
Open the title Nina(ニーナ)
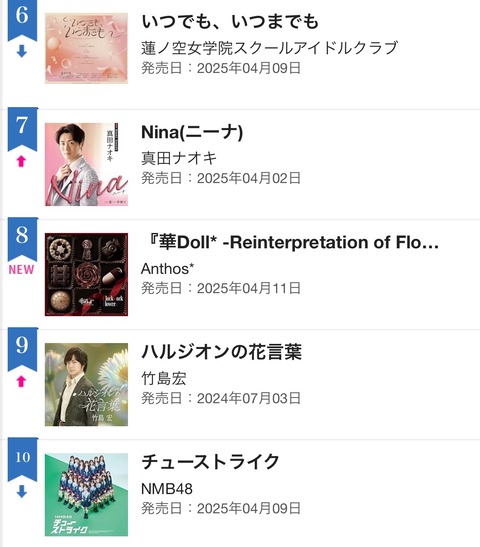[192, 133]
